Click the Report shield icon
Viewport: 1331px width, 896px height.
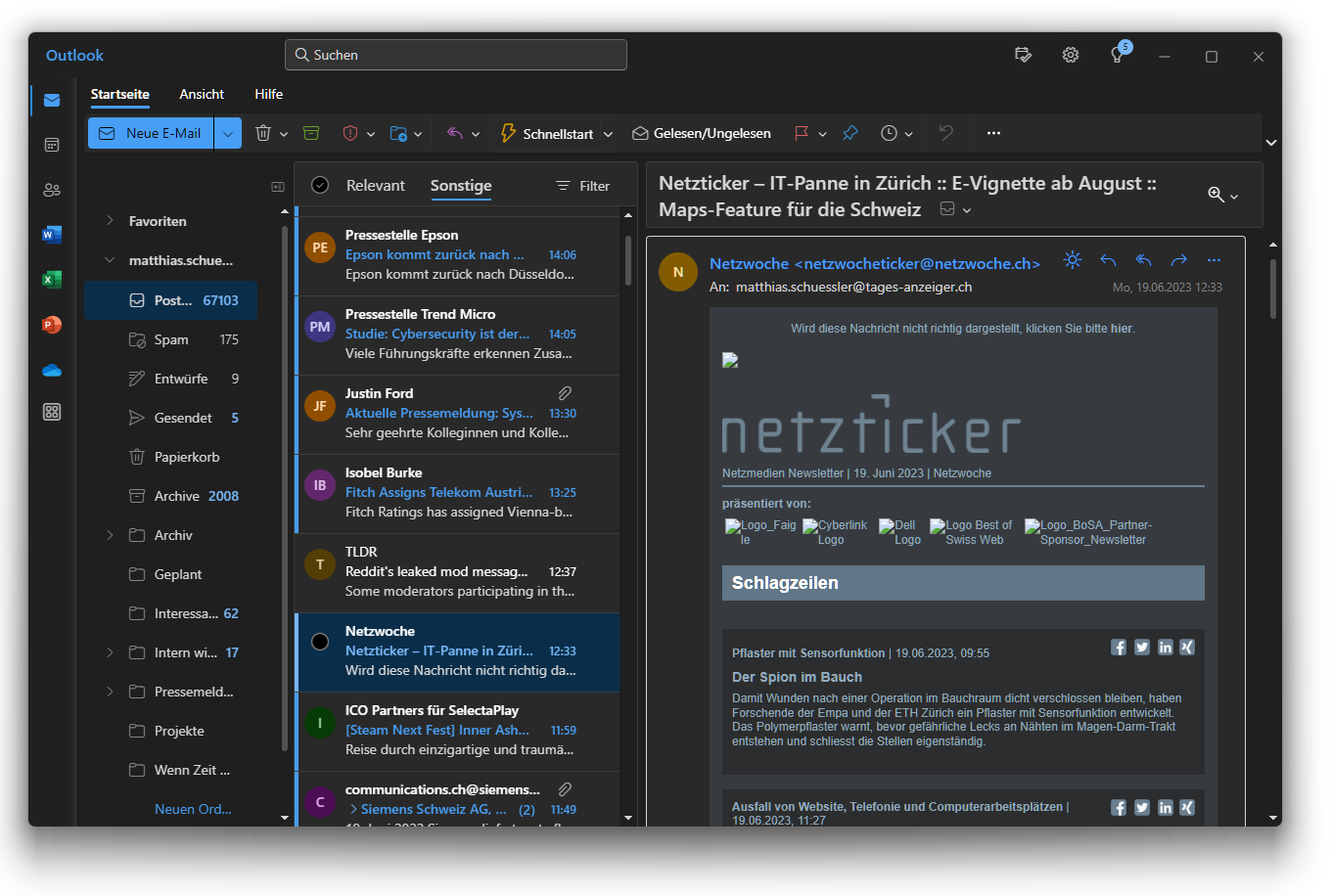pos(350,133)
